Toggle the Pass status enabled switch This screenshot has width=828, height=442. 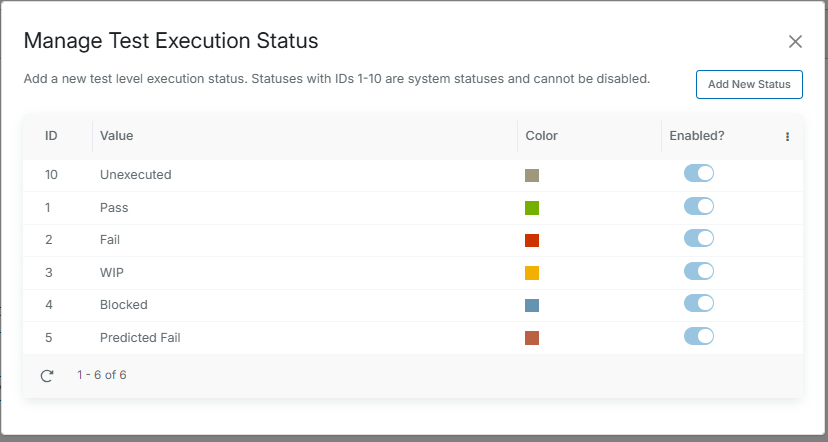point(699,206)
